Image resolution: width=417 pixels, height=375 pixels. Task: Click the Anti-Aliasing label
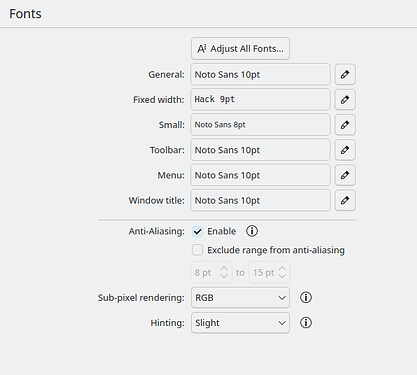(157, 231)
